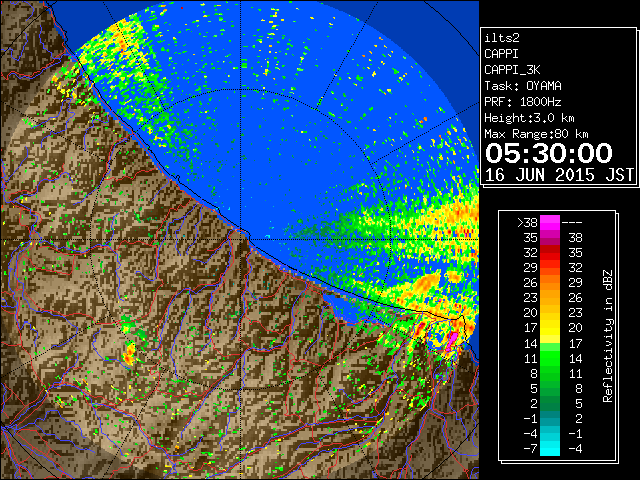
Task: Click the orange echo cluster over inland mountains
Action: 129,353
